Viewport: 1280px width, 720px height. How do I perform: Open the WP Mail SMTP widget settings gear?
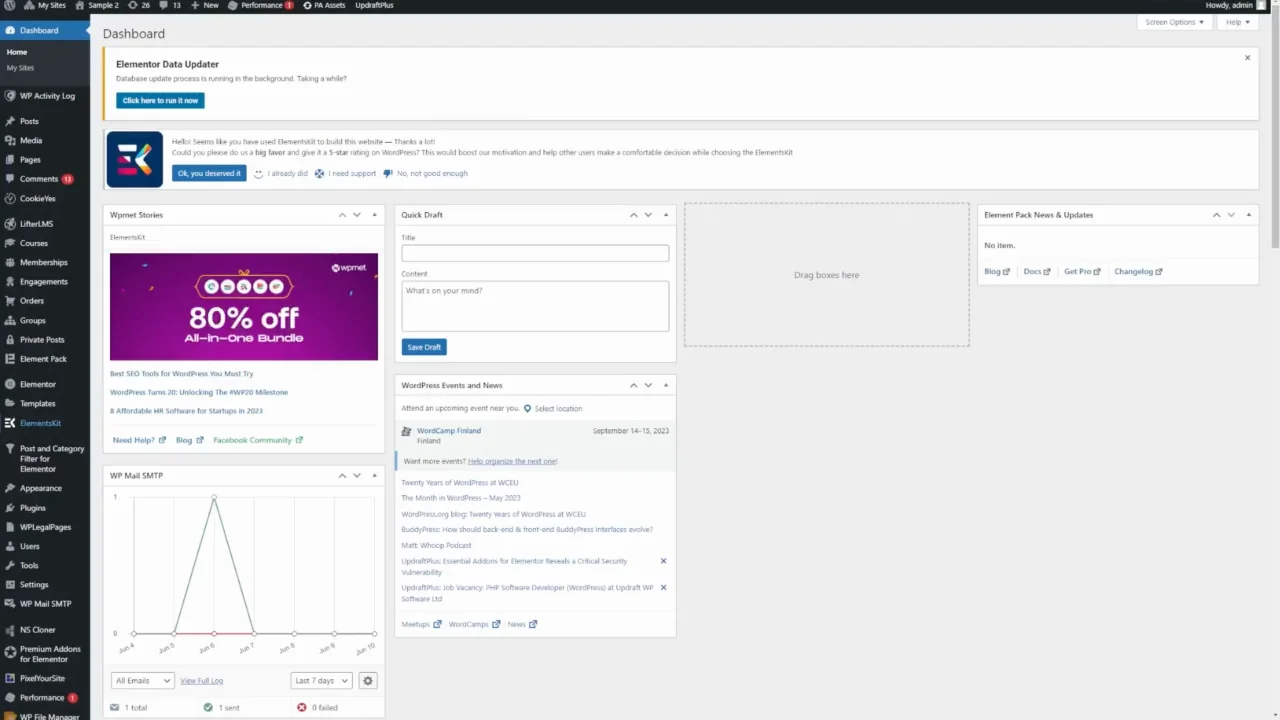(x=367, y=681)
